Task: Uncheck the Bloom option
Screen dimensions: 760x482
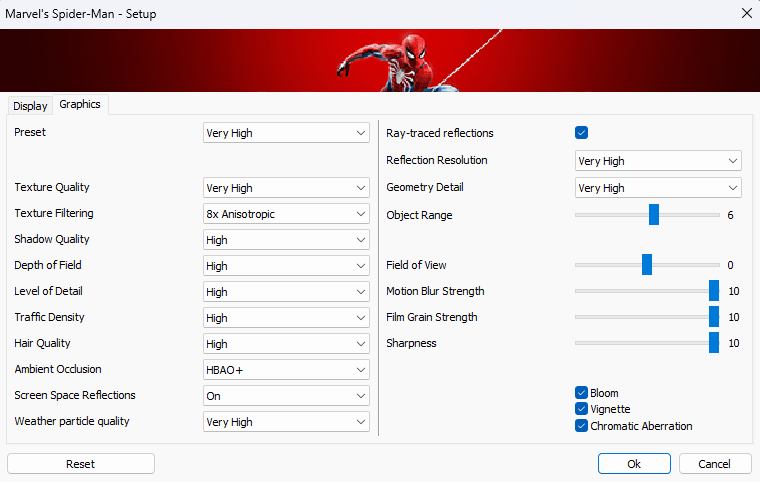Action: point(581,393)
